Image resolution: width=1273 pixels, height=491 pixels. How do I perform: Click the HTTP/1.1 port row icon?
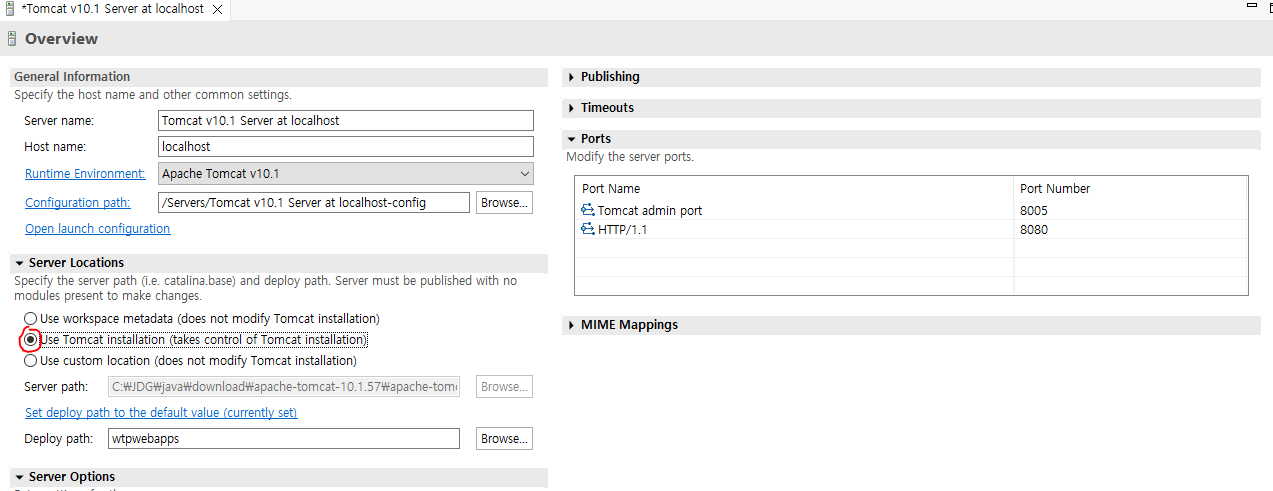587,230
